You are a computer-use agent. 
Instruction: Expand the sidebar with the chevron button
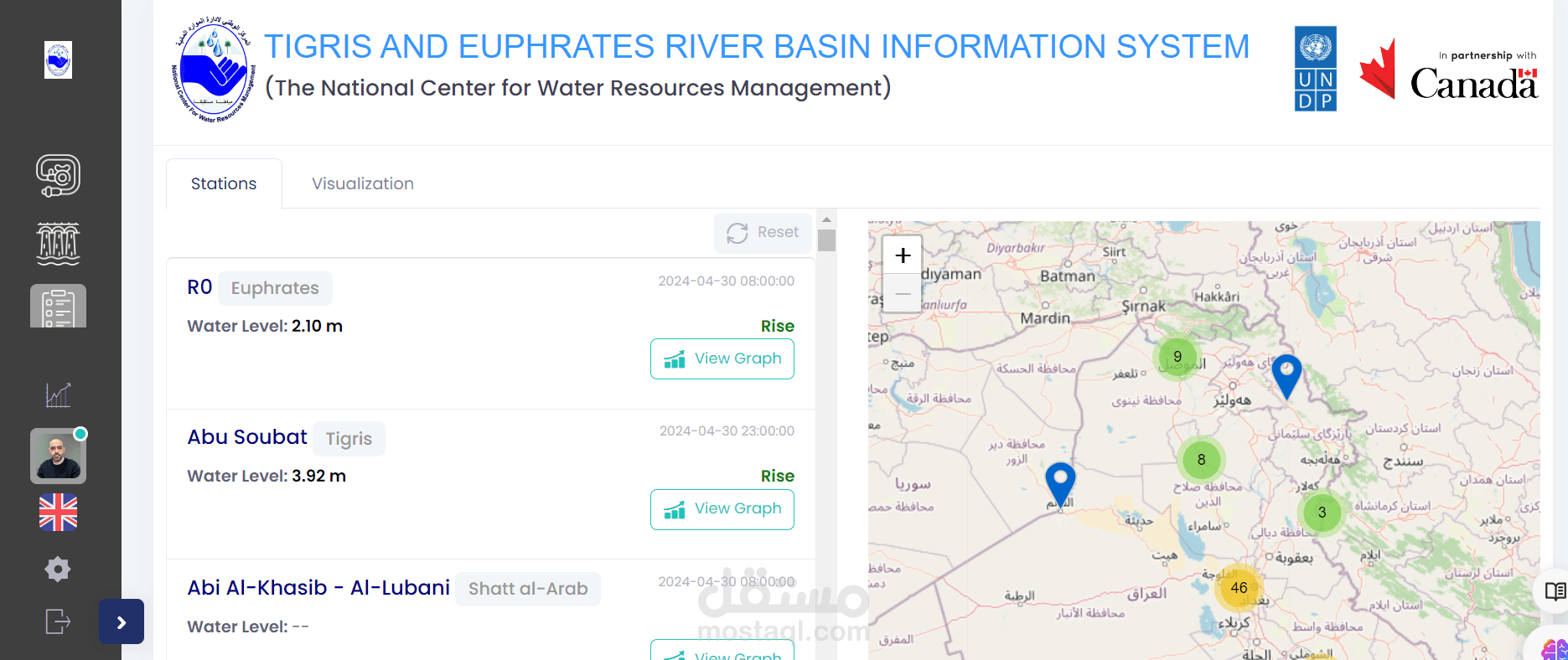pyautogui.click(x=122, y=621)
